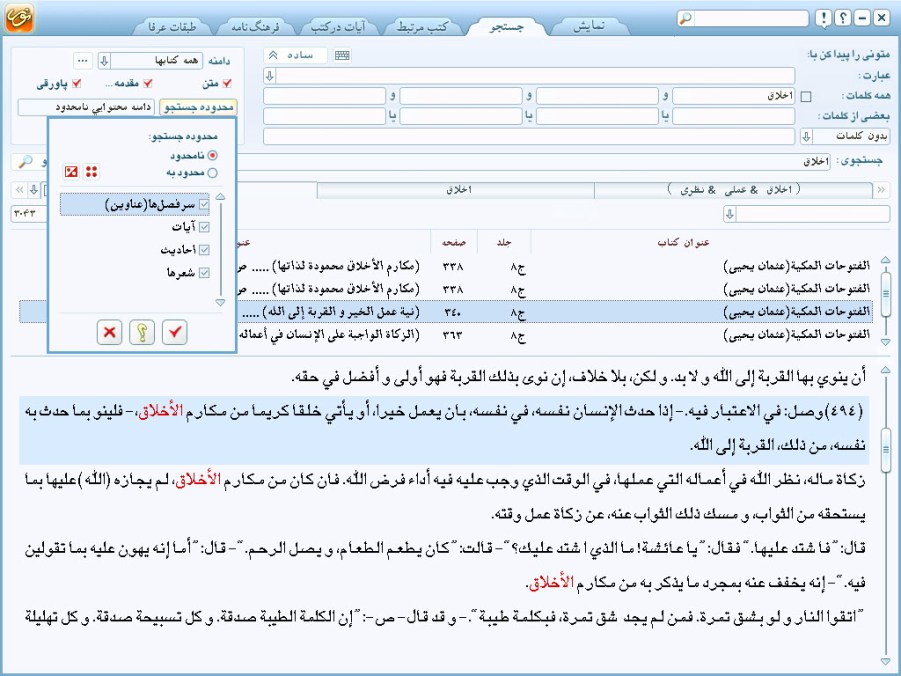Toggle the شعرها checkbox

pyautogui.click(x=204, y=272)
